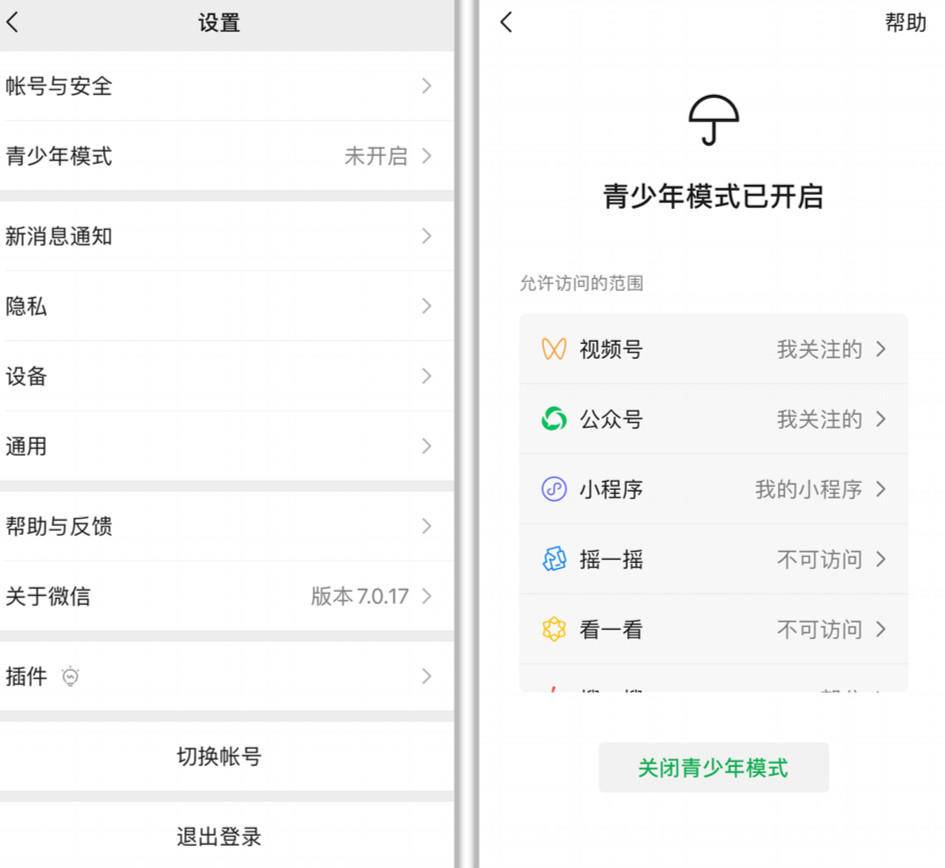Tap the umbrella icon above 青少年模式已开启
The height and width of the screenshot is (868, 945).
[x=714, y=120]
